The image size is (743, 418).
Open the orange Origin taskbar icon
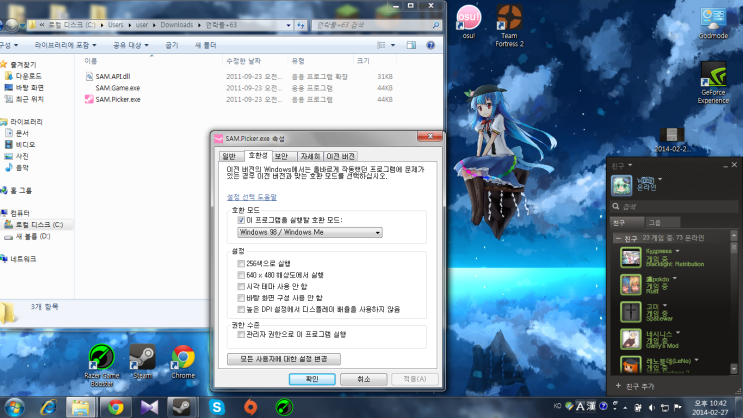(x=251, y=408)
